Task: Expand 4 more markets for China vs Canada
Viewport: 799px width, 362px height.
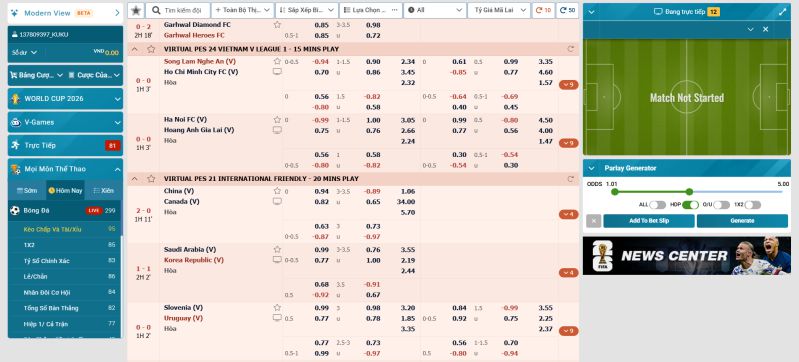Action: click(x=568, y=214)
